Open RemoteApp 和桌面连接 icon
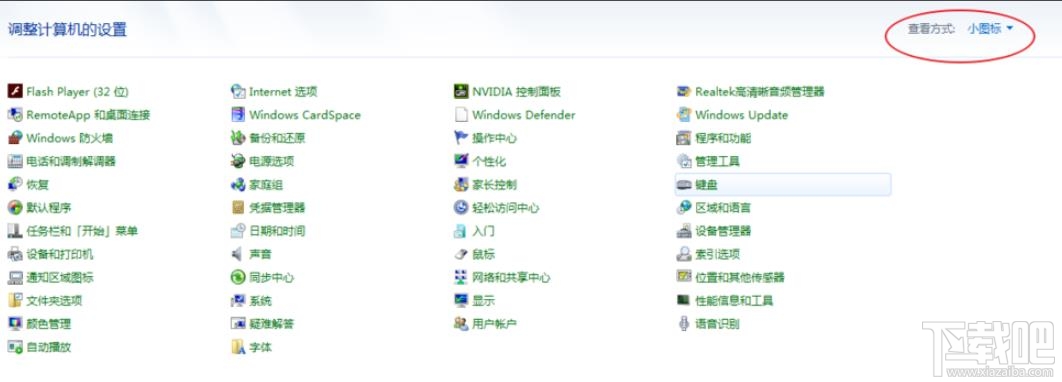1062x382 pixels. (x=15, y=115)
